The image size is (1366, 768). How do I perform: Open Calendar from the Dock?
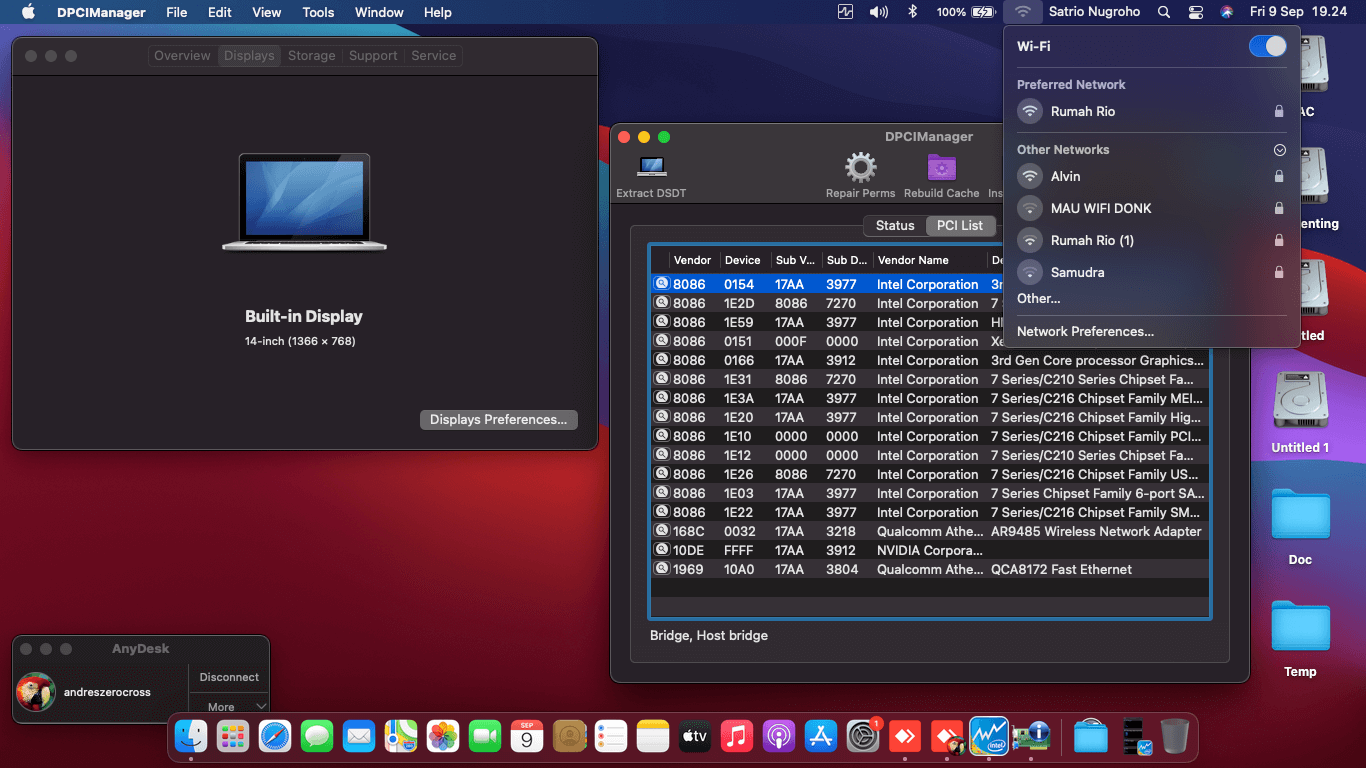(527, 737)
